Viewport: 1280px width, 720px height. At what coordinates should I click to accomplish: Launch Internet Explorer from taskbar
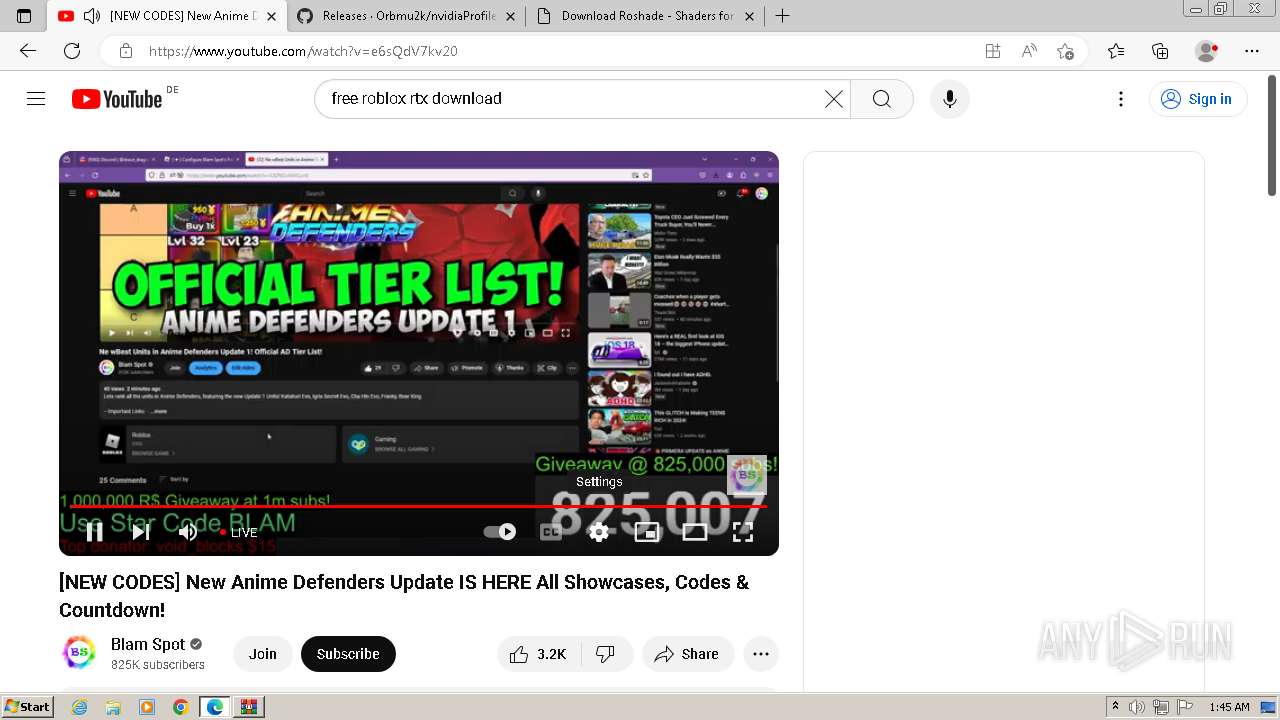[x=79, y=707]
